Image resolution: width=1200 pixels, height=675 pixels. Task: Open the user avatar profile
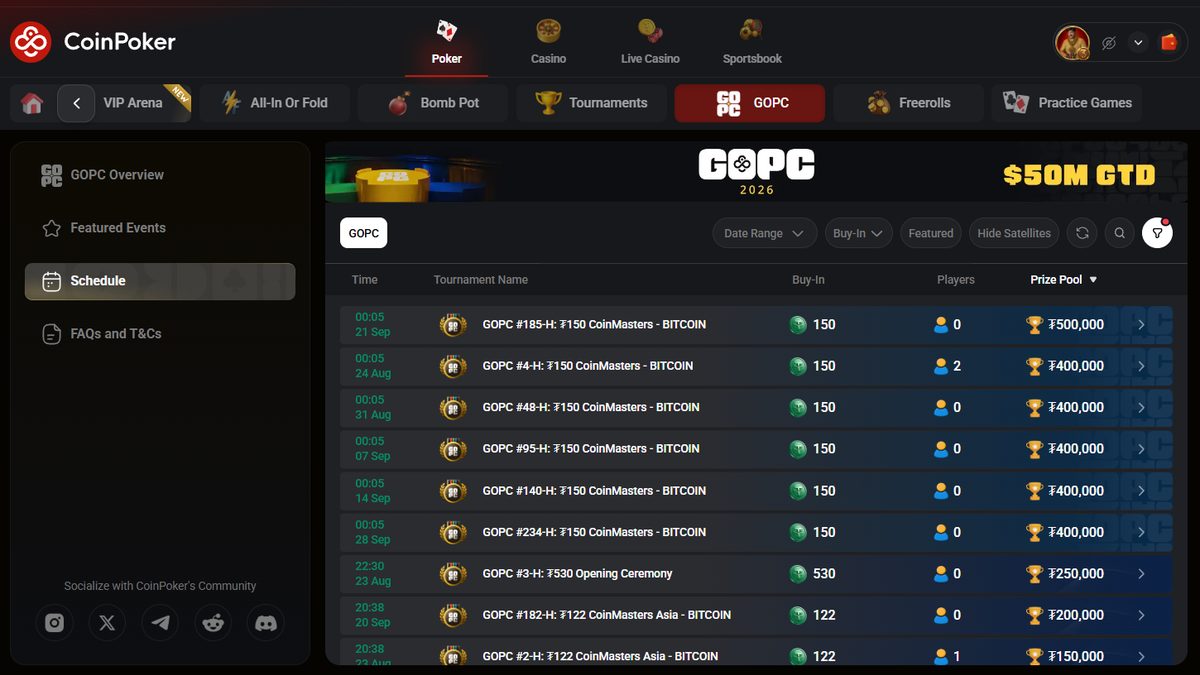click(1072, 43)
